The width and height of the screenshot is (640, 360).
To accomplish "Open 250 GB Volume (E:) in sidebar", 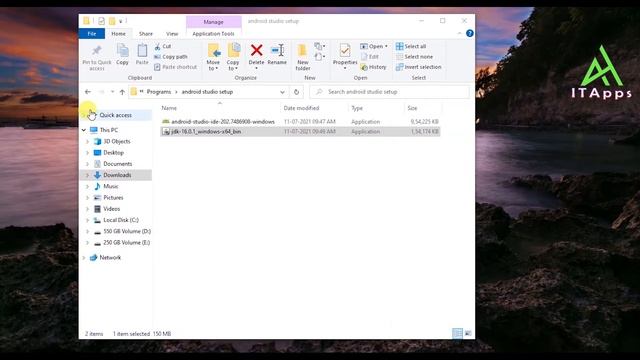I will click(x=127, y=242).
